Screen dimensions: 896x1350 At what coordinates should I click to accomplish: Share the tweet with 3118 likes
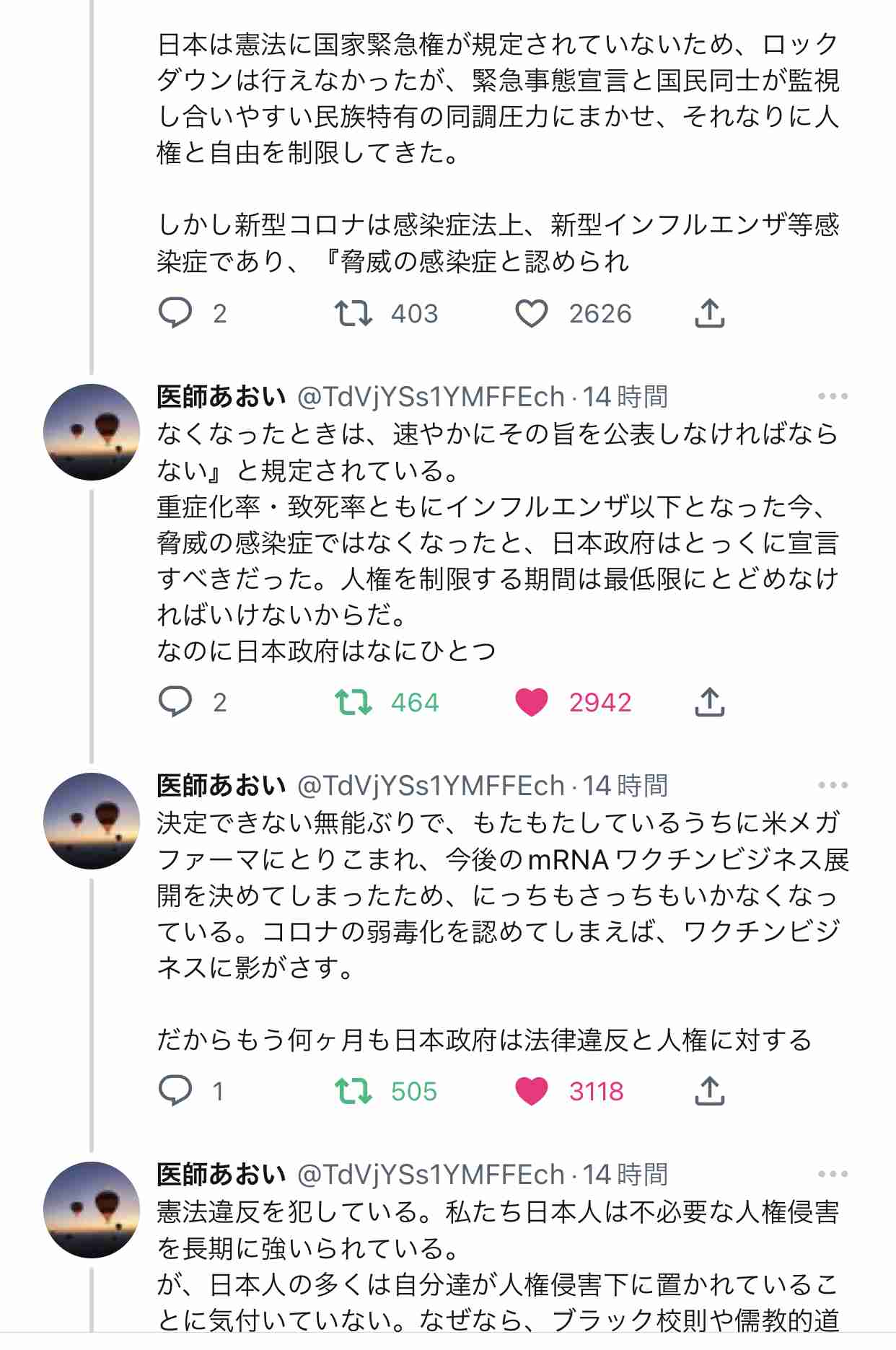click(709, 1090)
